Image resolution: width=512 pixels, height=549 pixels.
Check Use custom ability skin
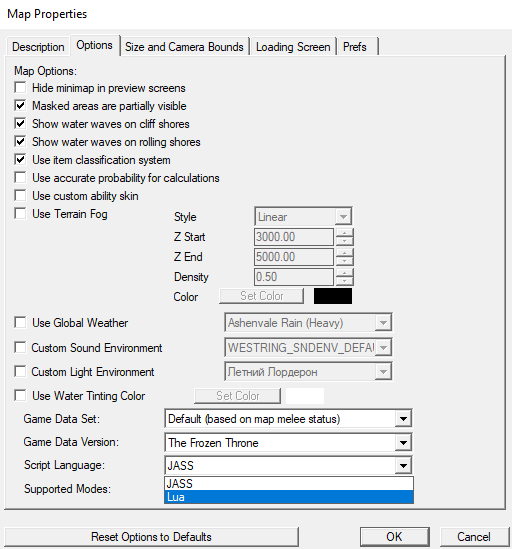coord(20,195)
